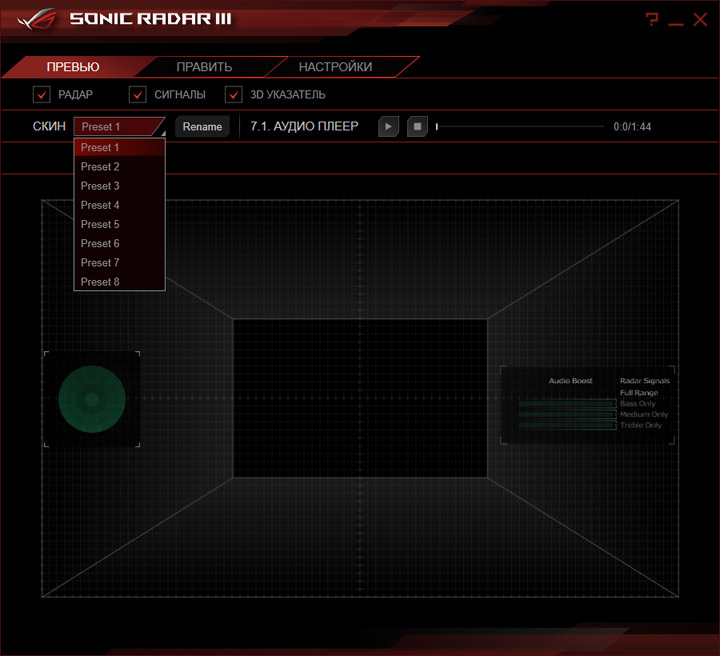Open the ПРАВИТЬ tab
This screenshot has height=656, width=720.
(x=204, y=67)
